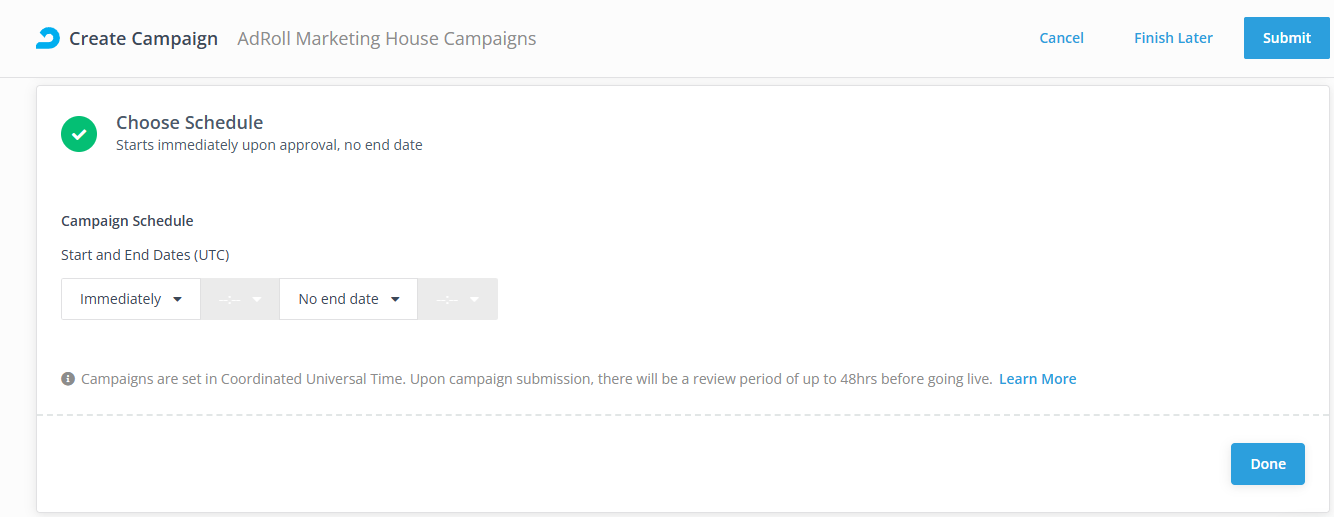Open the end time dropdown after No end date

457,299
